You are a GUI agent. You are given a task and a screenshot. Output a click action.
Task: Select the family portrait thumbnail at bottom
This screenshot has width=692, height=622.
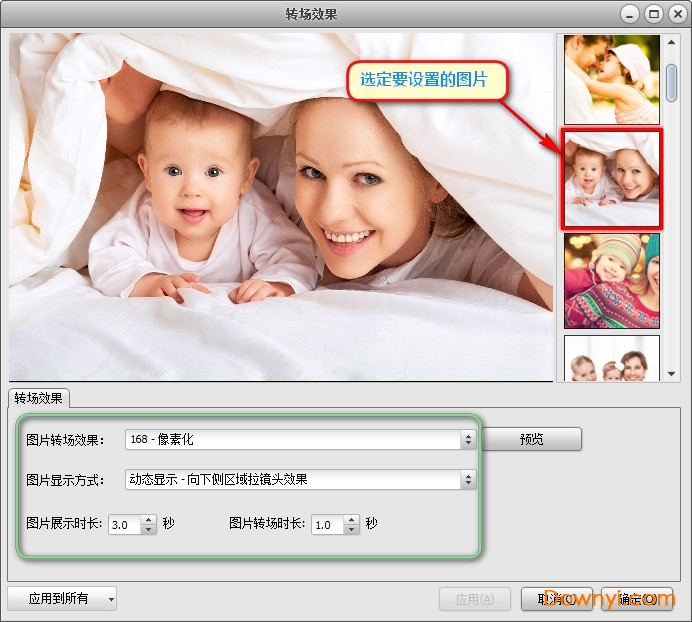tap(612, 358)
